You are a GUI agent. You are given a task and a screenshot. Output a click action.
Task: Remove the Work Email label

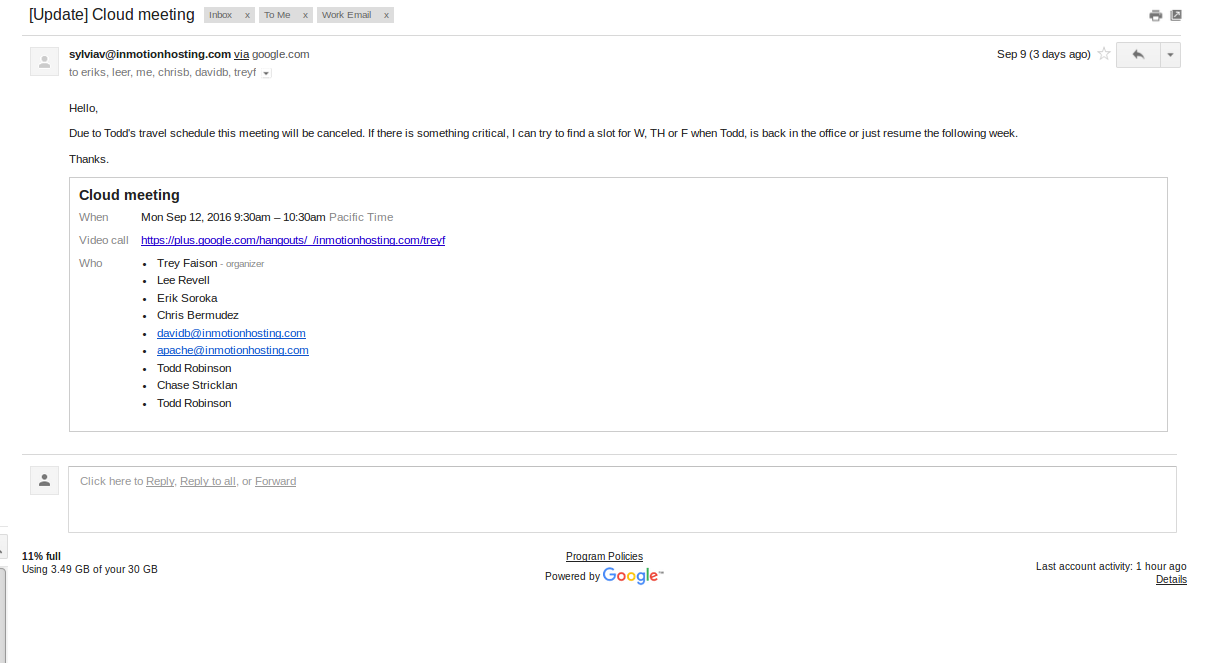coord(386,15)
